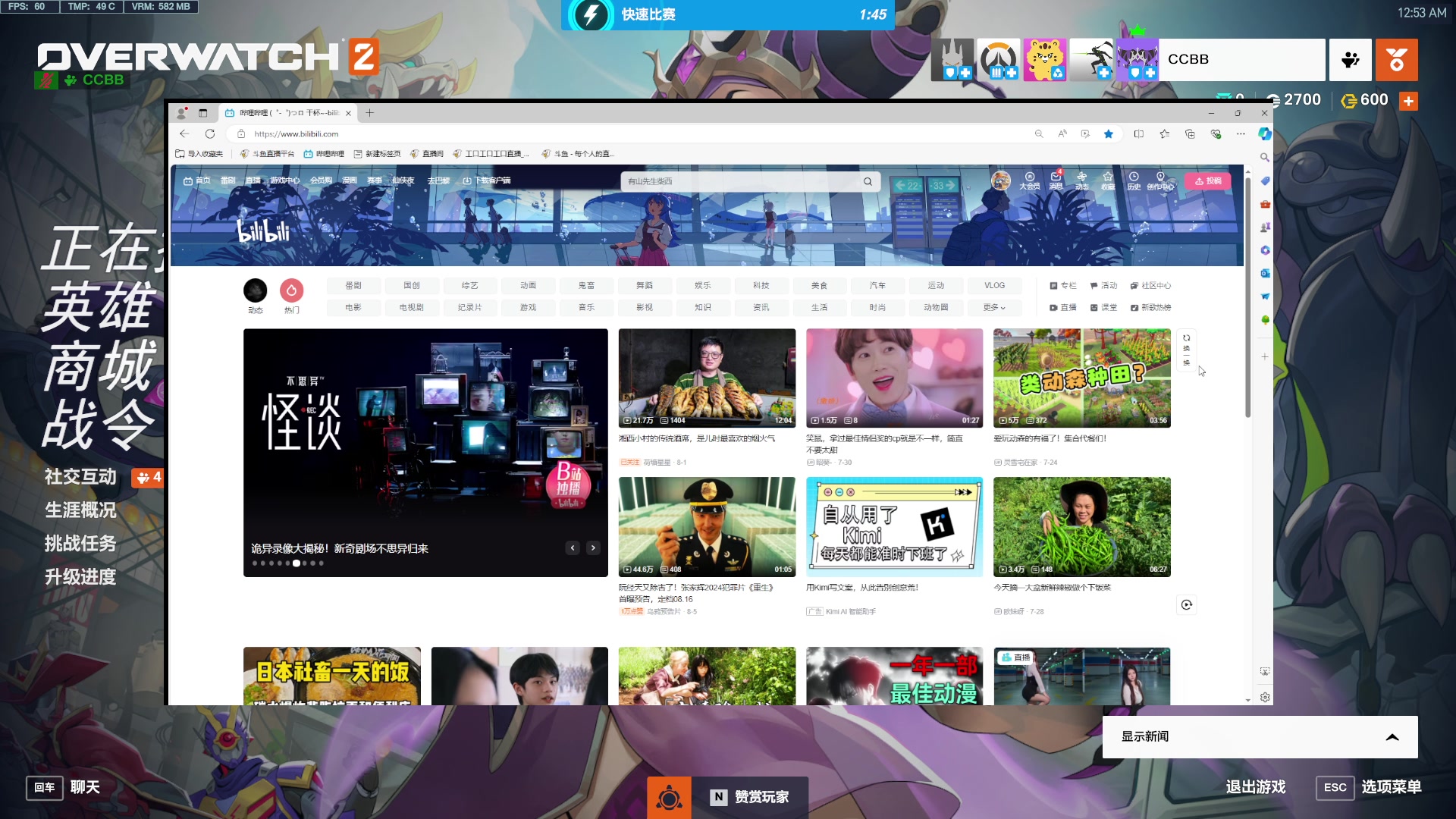
Task: Click the orange Overwatch logo button
Action: pyautogui.click(x=1396, y=60)
